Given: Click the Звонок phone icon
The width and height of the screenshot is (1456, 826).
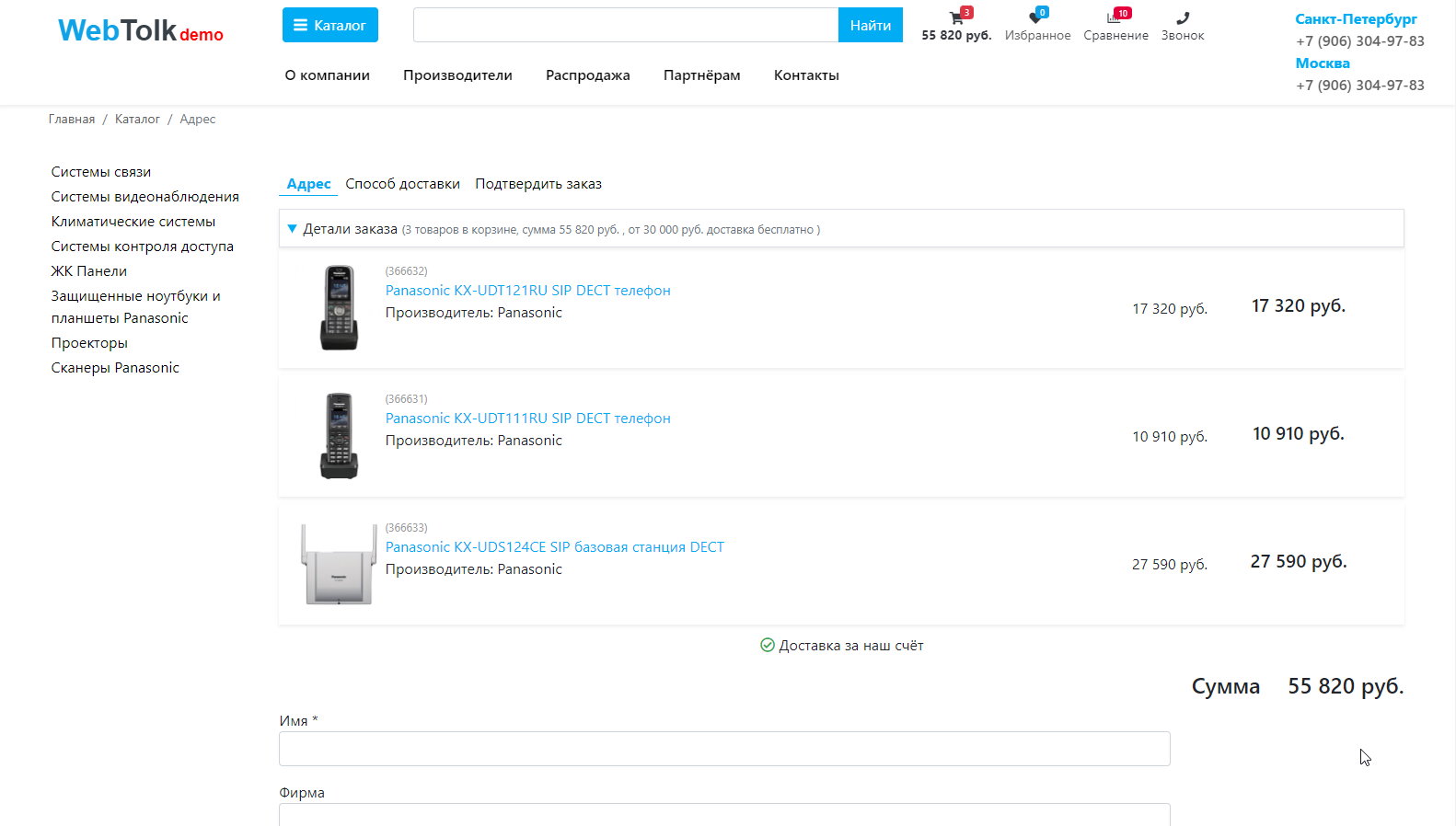Looking at the screenshot, I should [1183, 19].
